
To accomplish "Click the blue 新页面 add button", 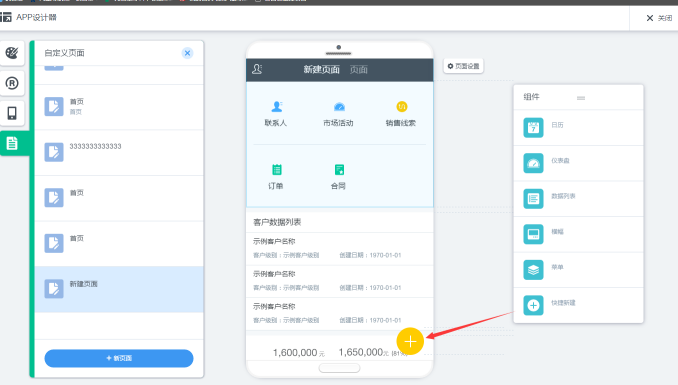I will click(119, 358).
